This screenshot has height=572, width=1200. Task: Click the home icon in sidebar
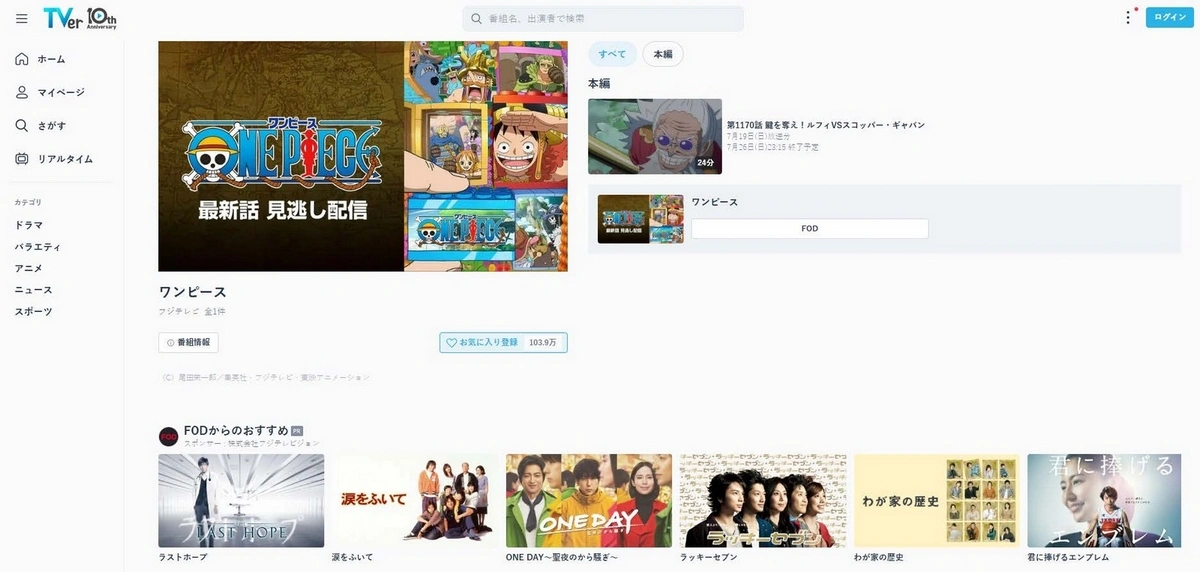[22, 59]
